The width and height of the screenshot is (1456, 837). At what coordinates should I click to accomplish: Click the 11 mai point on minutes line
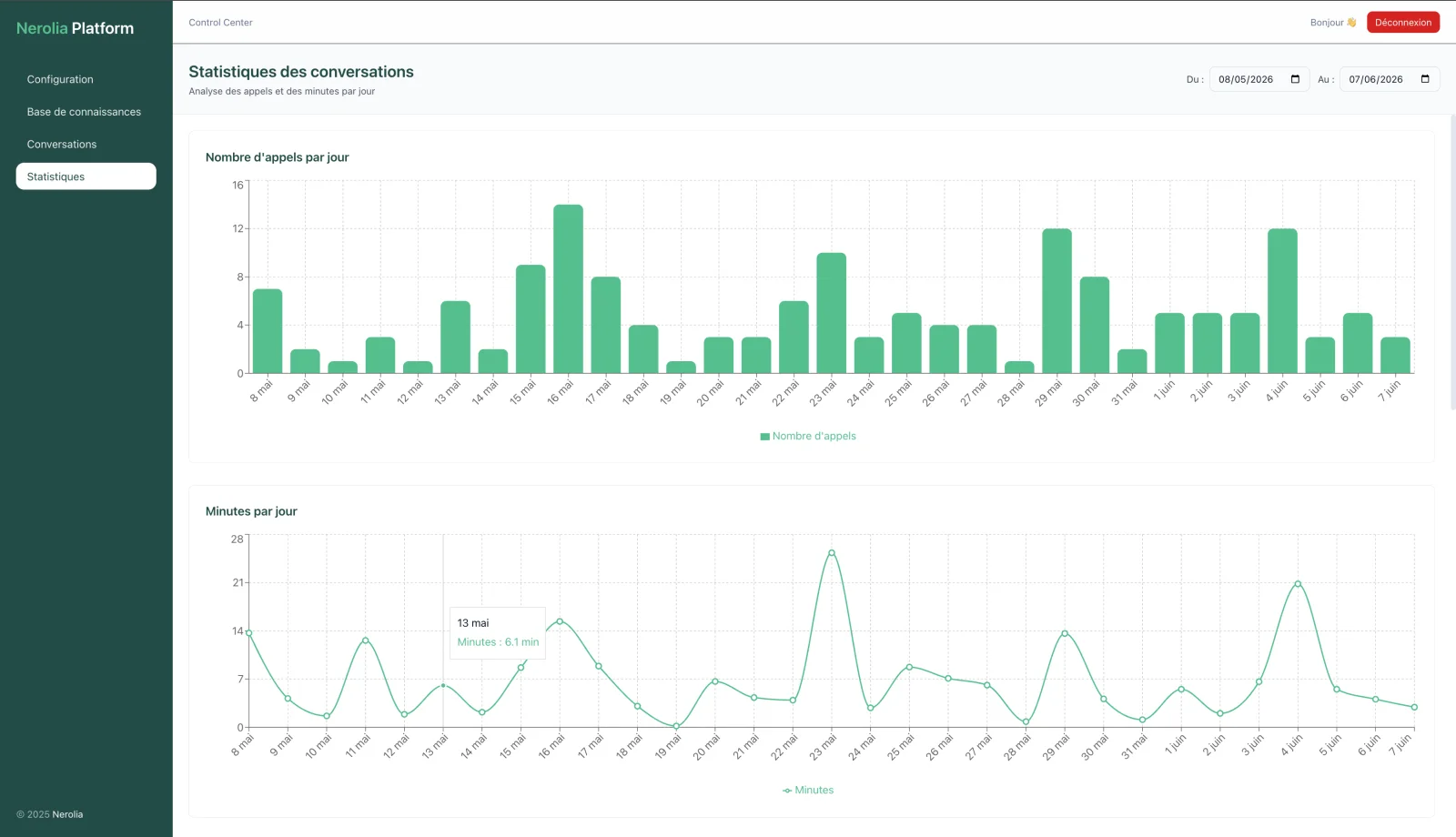tap(366, 640)
